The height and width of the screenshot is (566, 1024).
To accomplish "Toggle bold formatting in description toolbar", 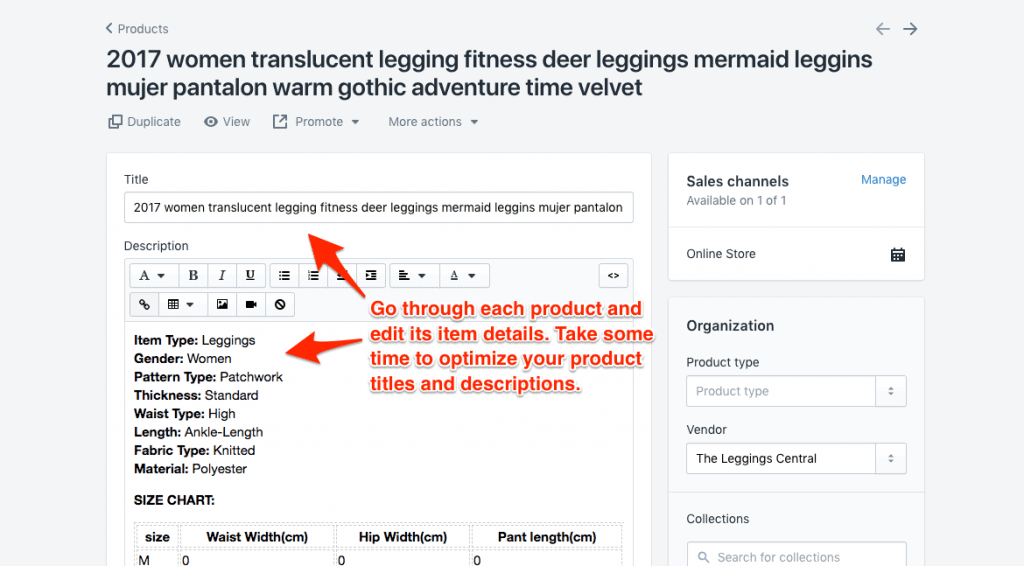I will click(193, 275).
